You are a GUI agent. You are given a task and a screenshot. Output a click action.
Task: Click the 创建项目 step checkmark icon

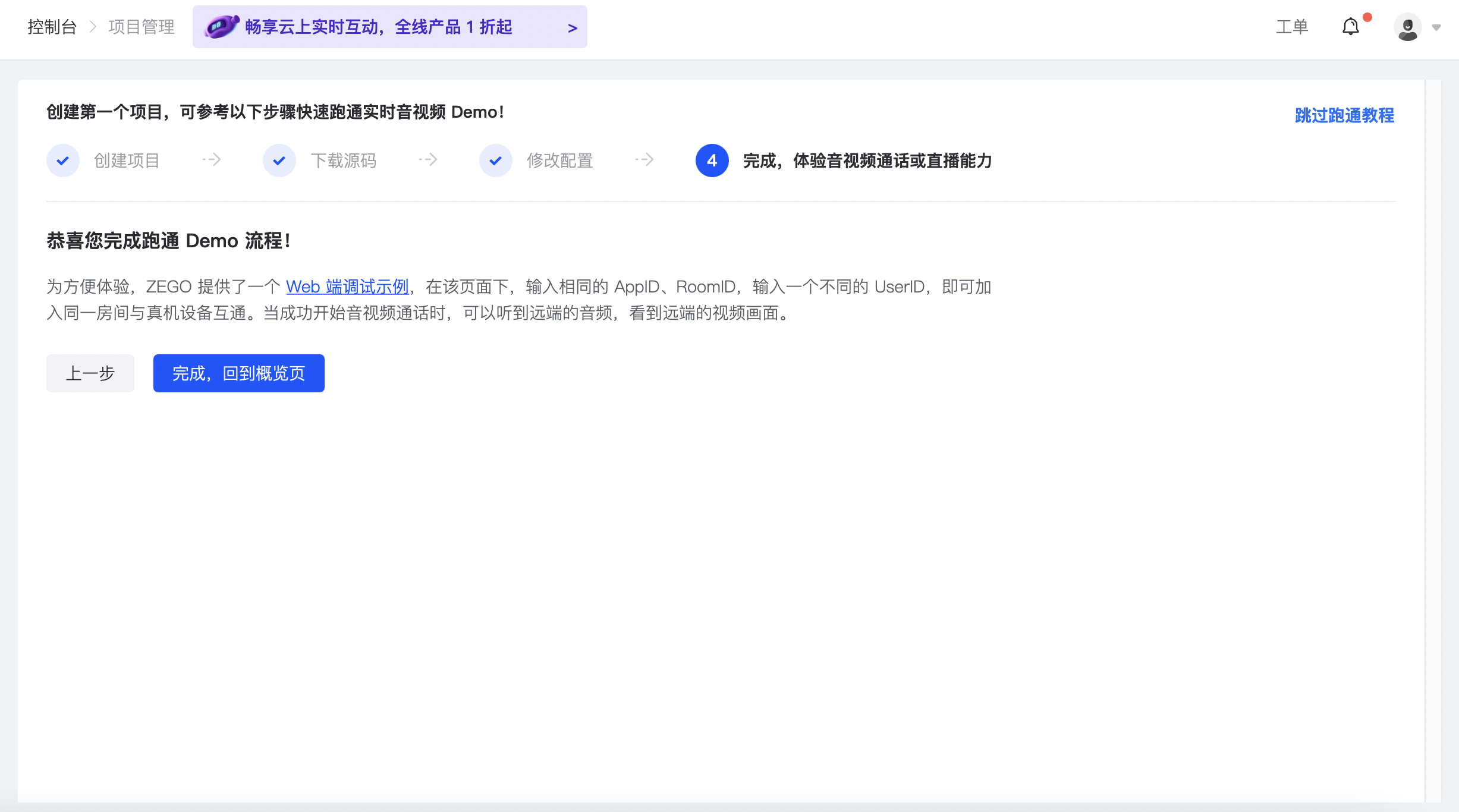63,160
